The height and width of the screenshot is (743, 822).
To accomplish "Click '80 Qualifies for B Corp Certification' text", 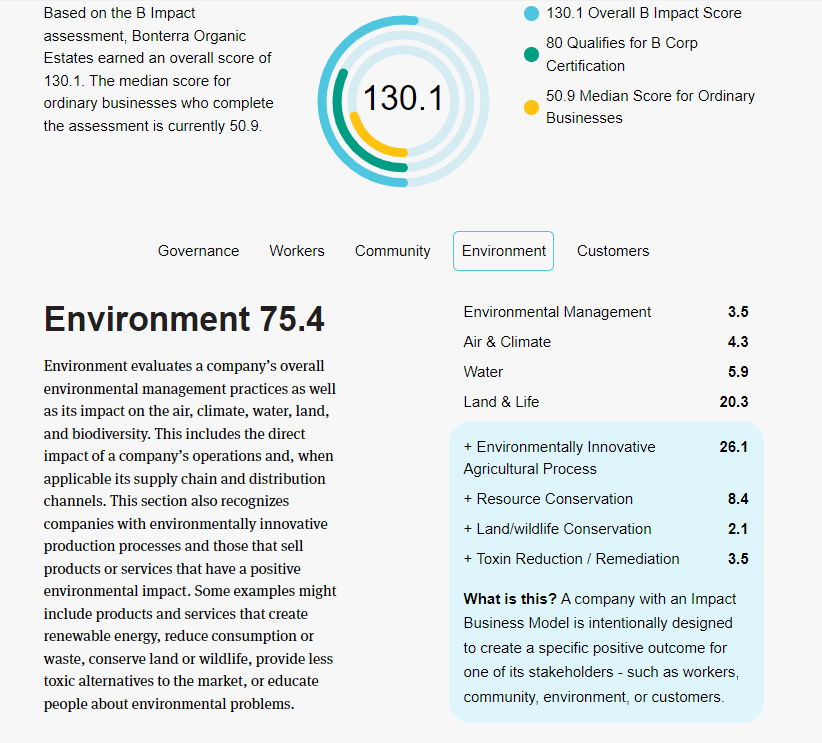I will 622,54.
